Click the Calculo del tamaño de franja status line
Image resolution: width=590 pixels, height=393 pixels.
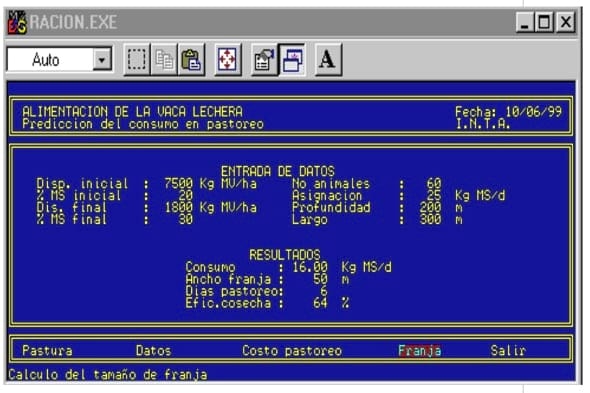click(x=108, y=375)
